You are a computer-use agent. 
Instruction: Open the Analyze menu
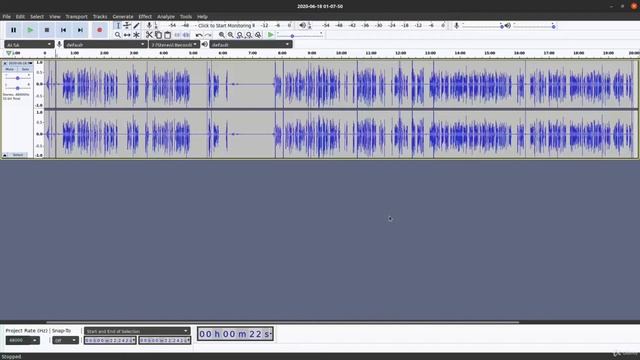pyautogui.click(x=166, y=17)
